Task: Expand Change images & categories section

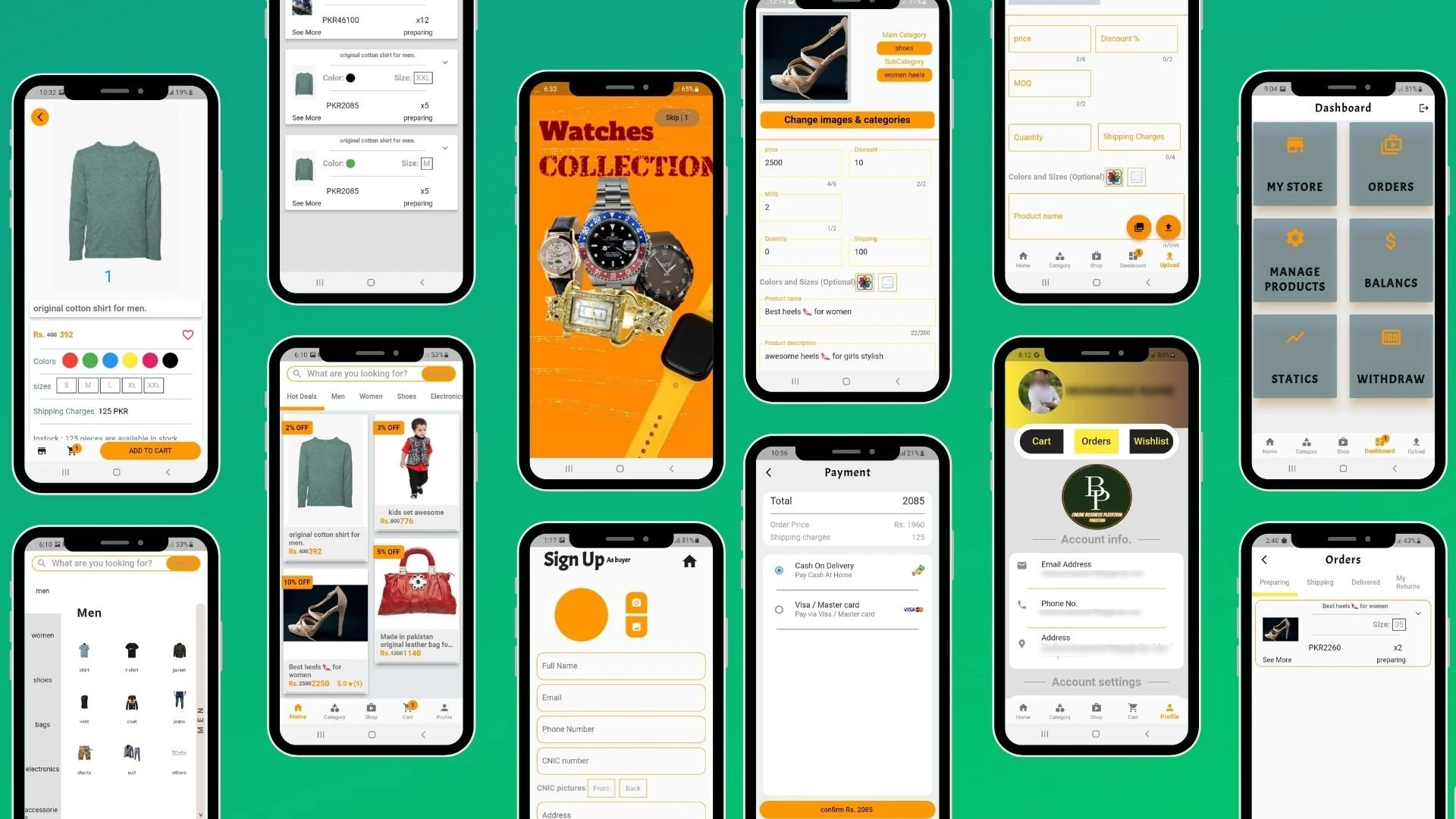Action: pyautogui.click(x=847, y=120)
